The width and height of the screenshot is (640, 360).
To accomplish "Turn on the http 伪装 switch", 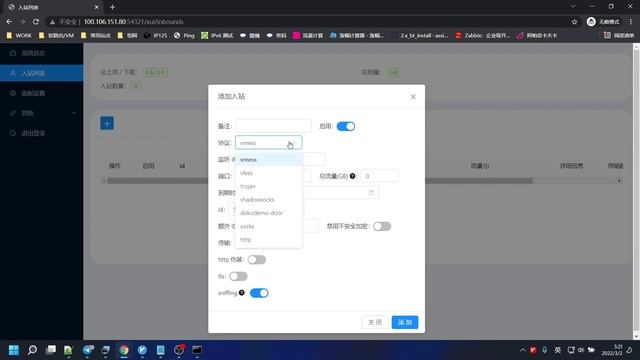I will (257, 260).
